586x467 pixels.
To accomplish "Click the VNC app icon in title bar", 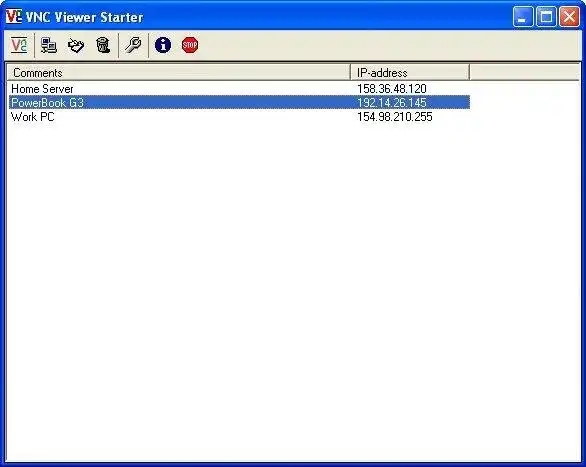I will click(14, 16).
